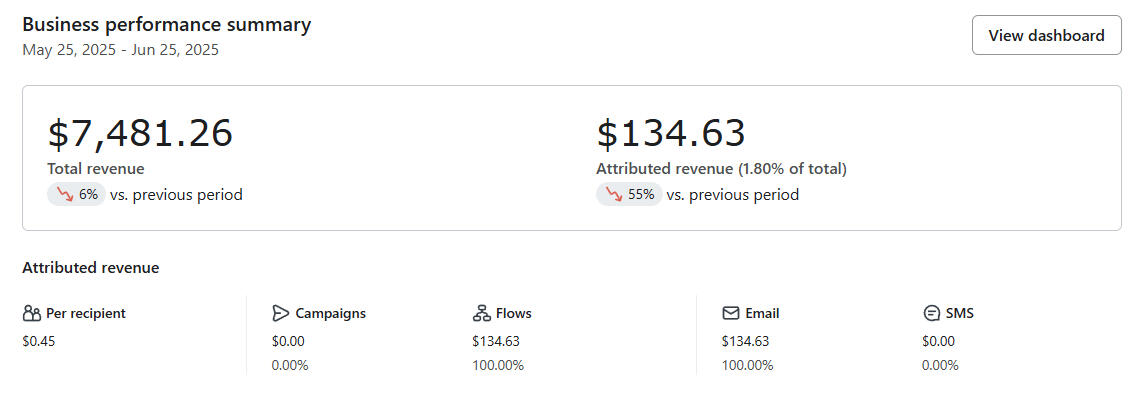Click the Attributed revenue down-trend arrow icon
This screenshot has height=394, width=1144.
(x=614, y=195)
